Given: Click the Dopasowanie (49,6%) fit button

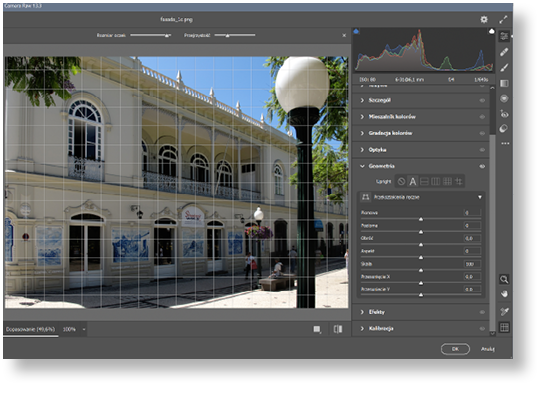Looking at the screenshot, I should click(x=30, y=329).
